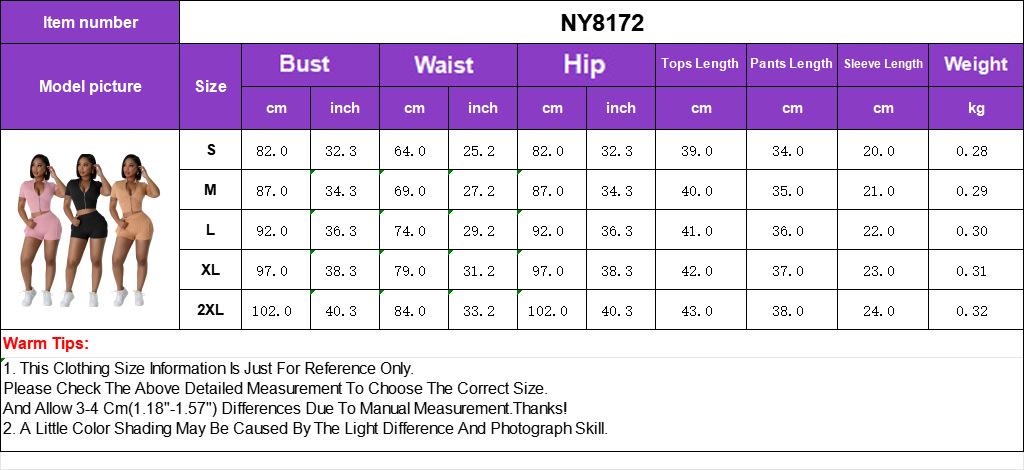Image resolution: width=1024 pixels, height=470 pixels.
Task: Click the red Warm Tips heading
Action: [x=46, y=344]
